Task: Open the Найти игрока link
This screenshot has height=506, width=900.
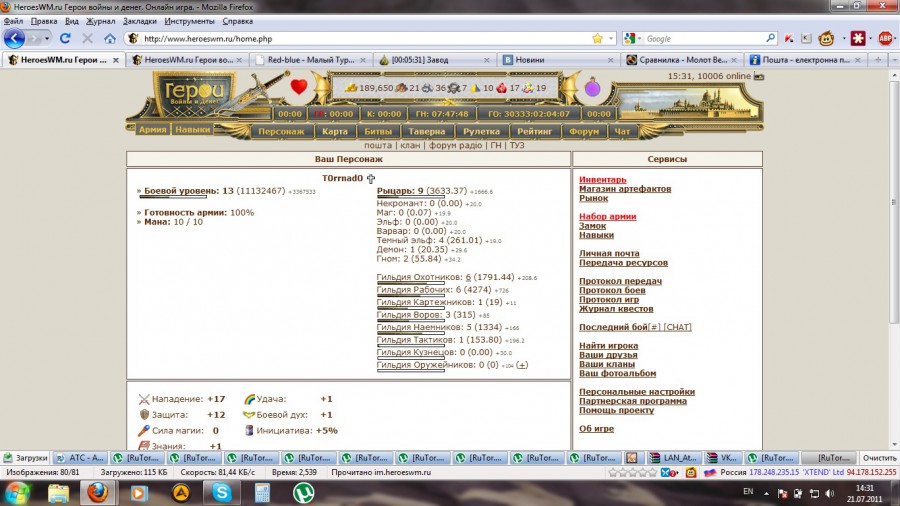Action: (608, 345)
